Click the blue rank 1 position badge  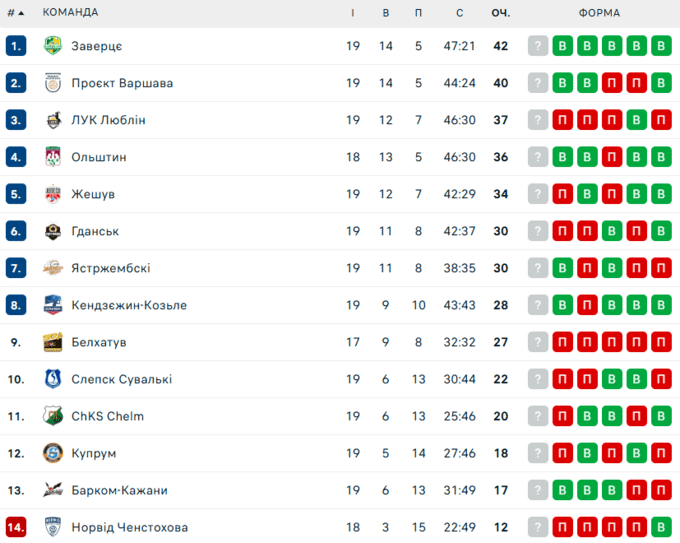coord(15,46)
